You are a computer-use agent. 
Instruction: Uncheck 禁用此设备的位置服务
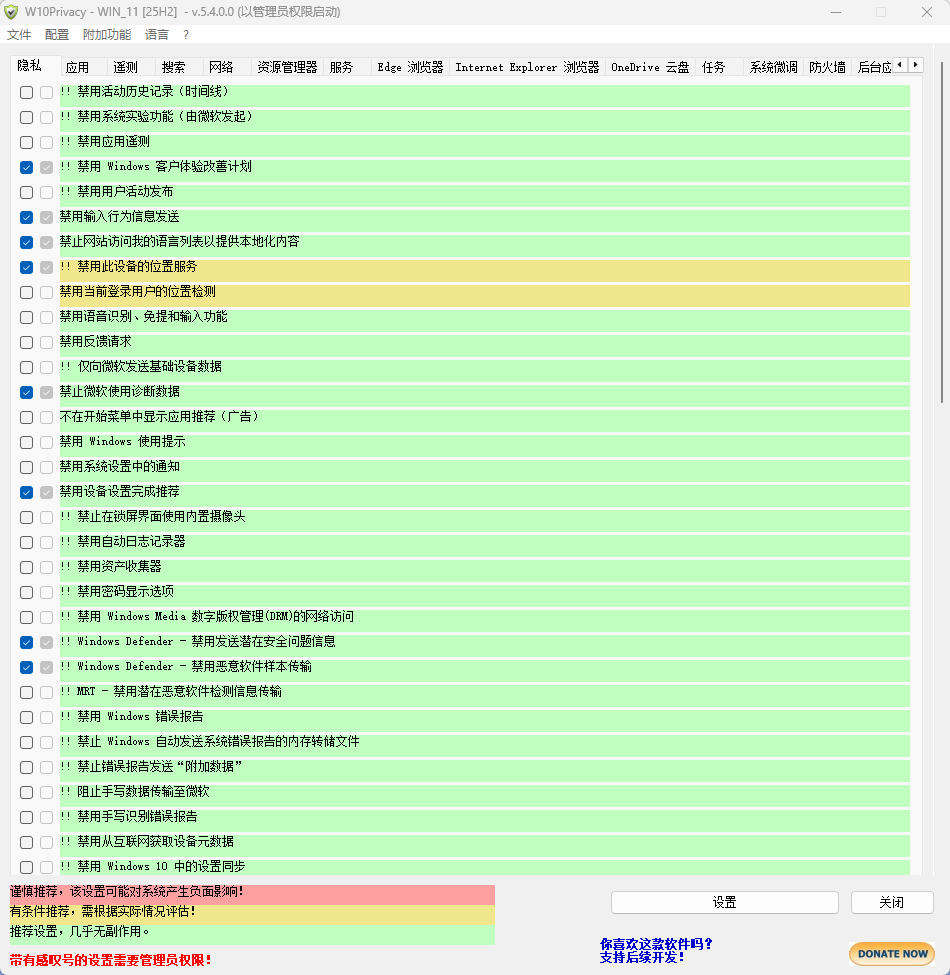click(26, 267)
